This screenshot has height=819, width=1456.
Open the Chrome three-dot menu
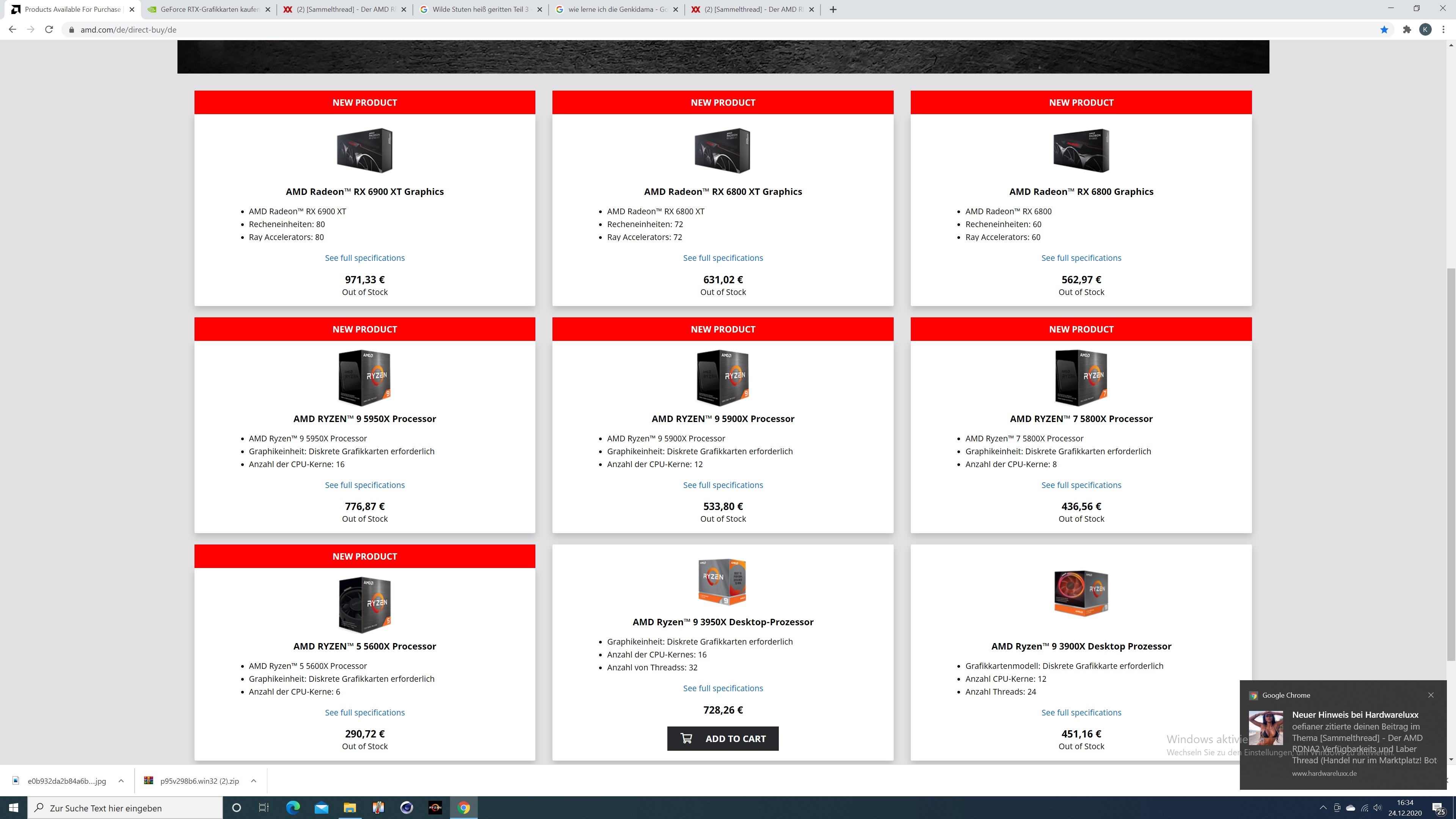click(x=1443, y=30)
